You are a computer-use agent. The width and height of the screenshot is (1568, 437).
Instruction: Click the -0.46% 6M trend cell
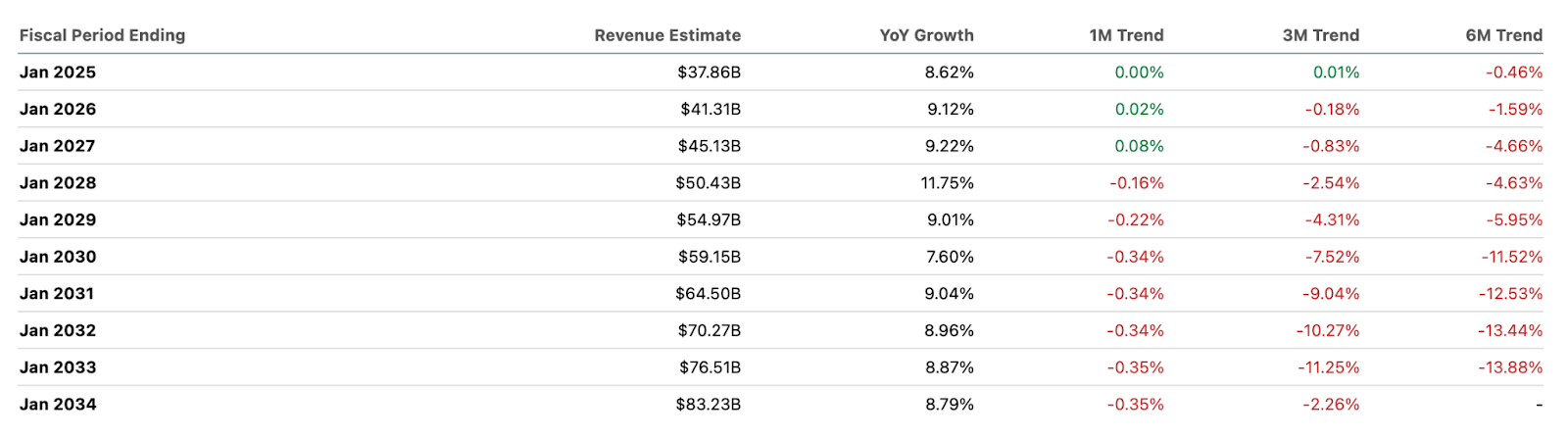(x=1513, y=73)
